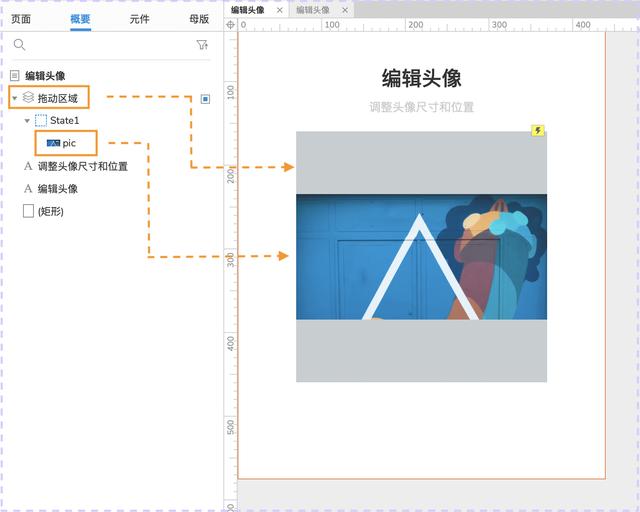
Task: Select the 概要 tab
Action: [80, 19]
